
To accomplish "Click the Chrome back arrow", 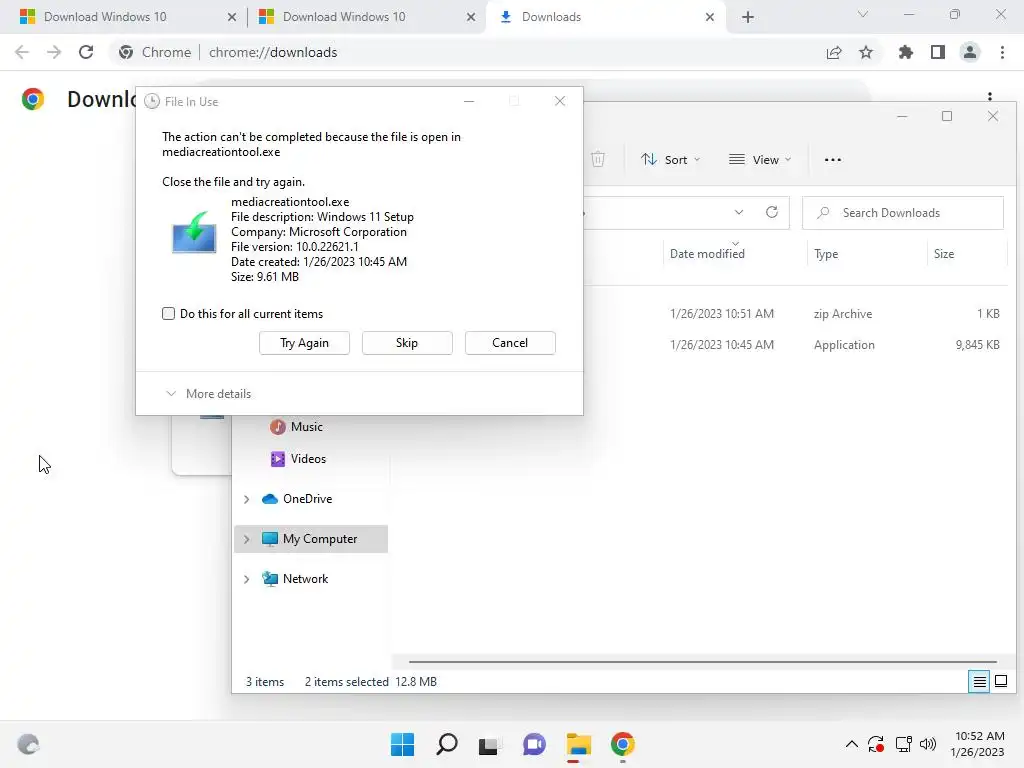I will (x=22, y=52).
